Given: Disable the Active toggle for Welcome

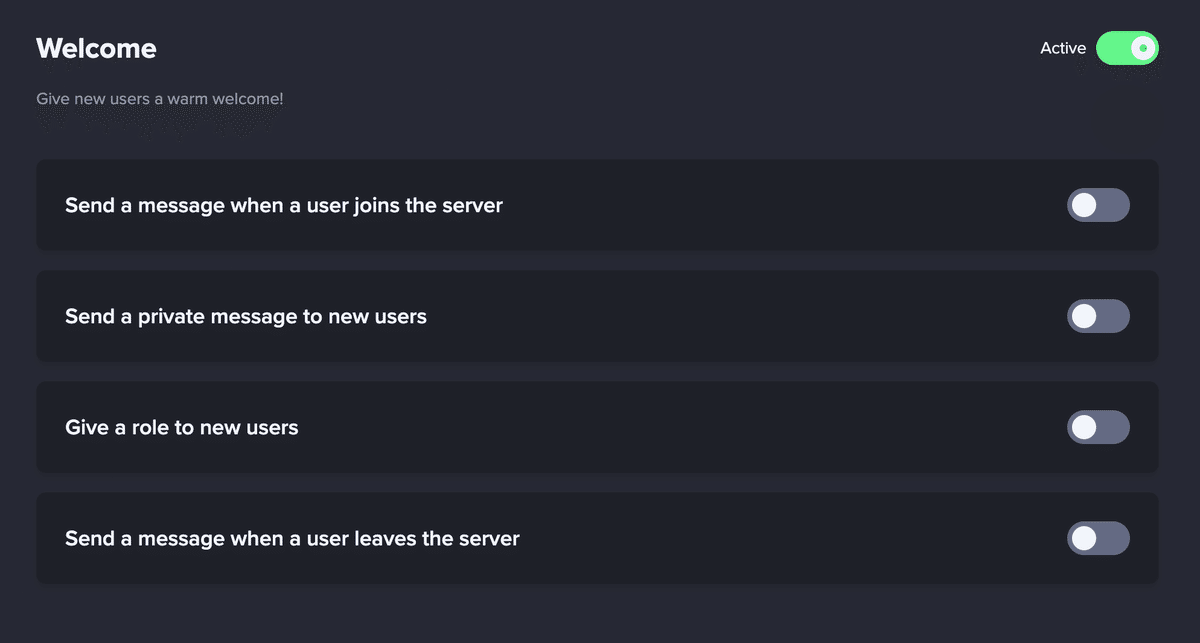Looking at the screenshot, I should coord(1127,48).
